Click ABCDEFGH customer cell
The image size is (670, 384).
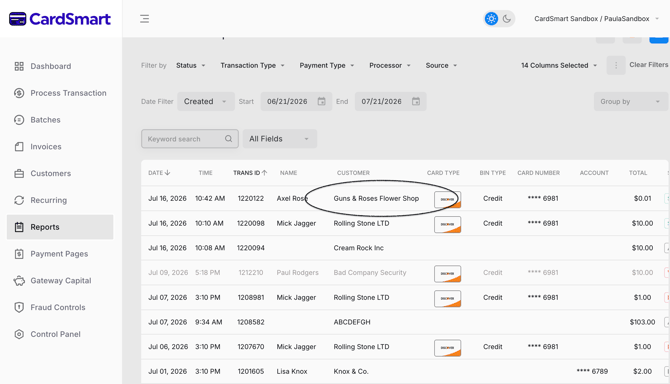point(352,322)
